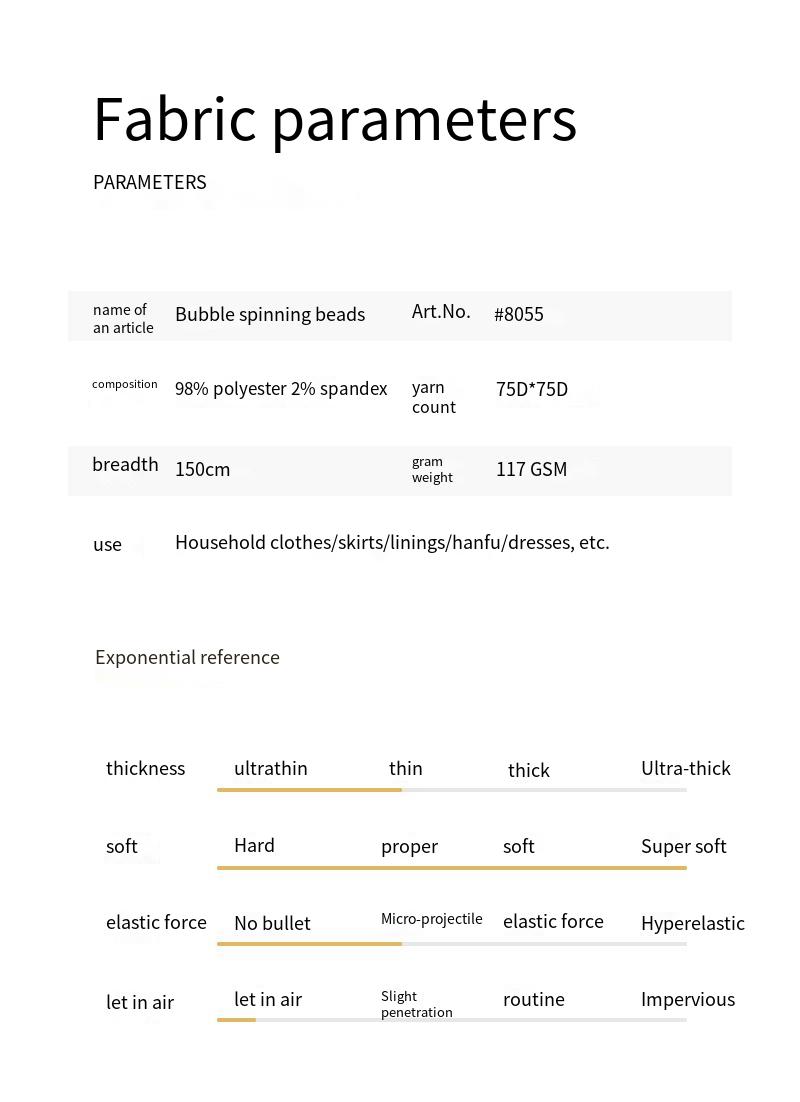Click the '150cm' breadth value
Image resolution: width=800 pixels, height=1102 pixels.
pyautogui.click(x=203, y=469)
